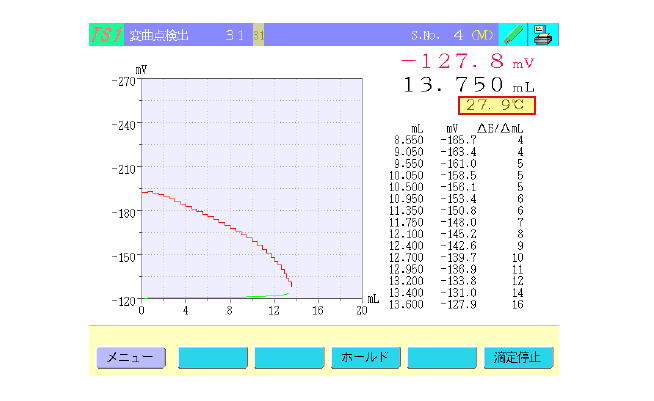Image resolution: width=654 pixels, height=401 pixels.
Task: Click the green pencil edit icon
Action: [x=513, y=35]
